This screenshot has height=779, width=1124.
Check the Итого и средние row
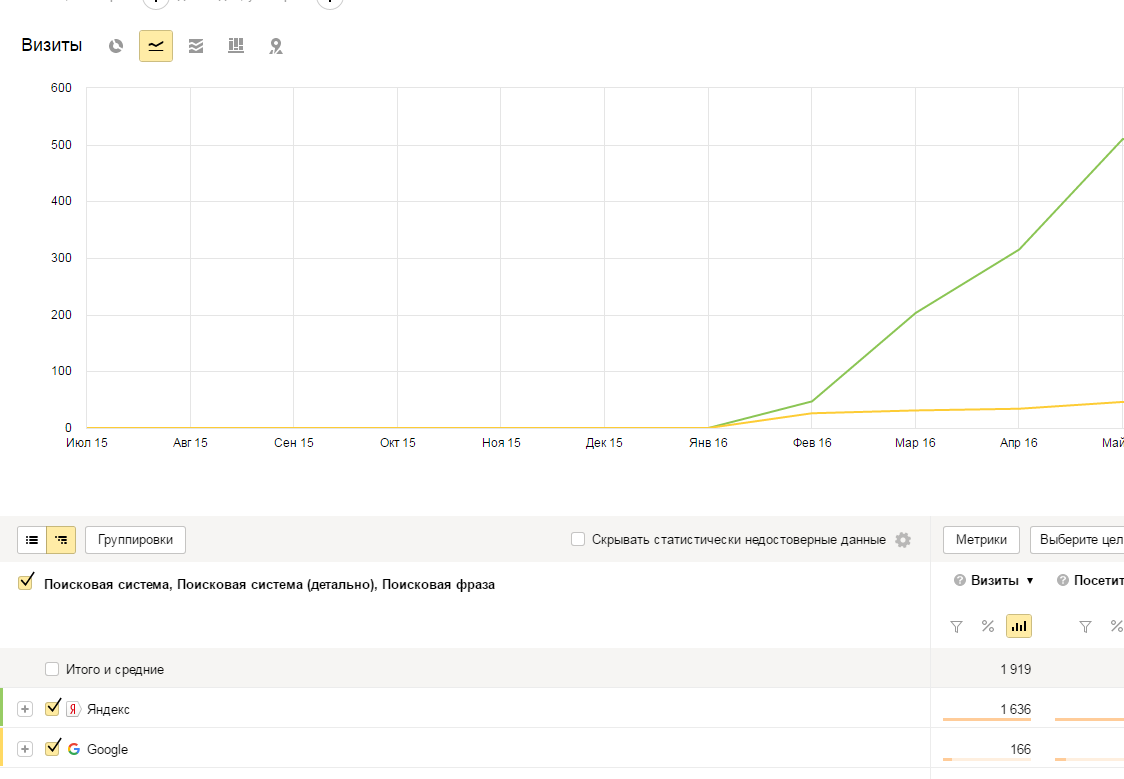[x=52, y=669]
